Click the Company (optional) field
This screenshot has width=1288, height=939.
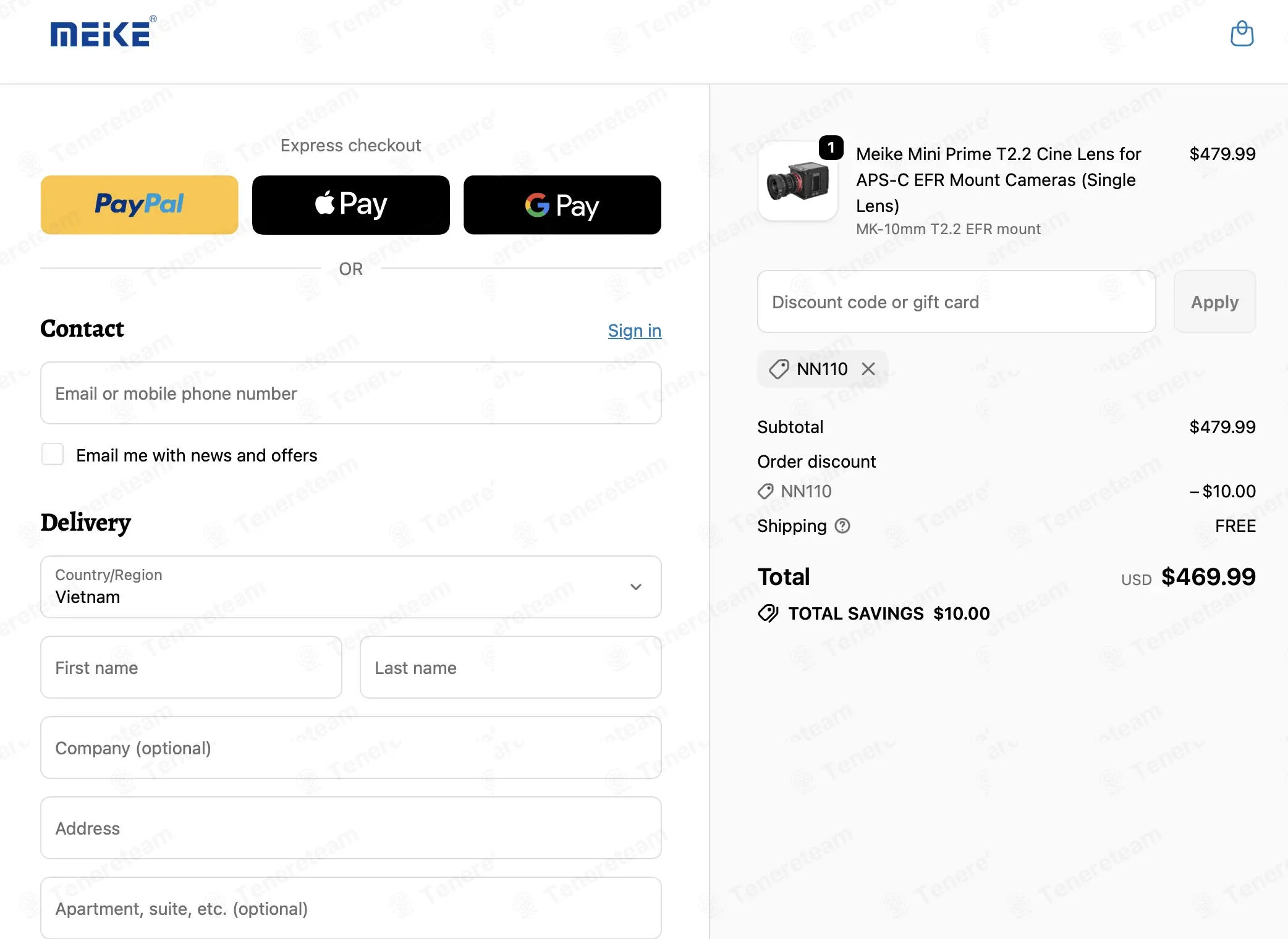click(x=351, y=747)
